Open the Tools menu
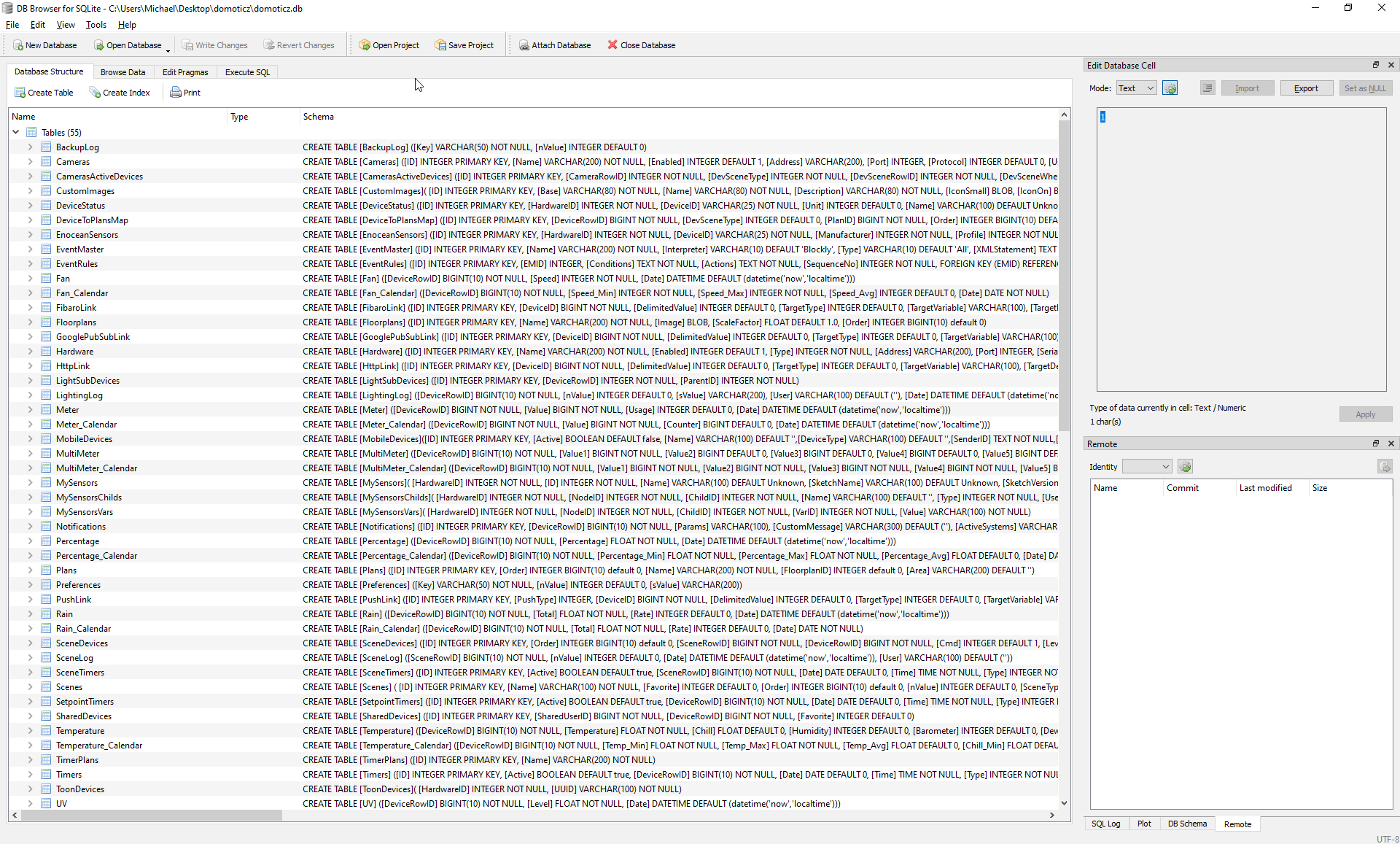This screenshot has height=844, width=1400. point(96,25)
